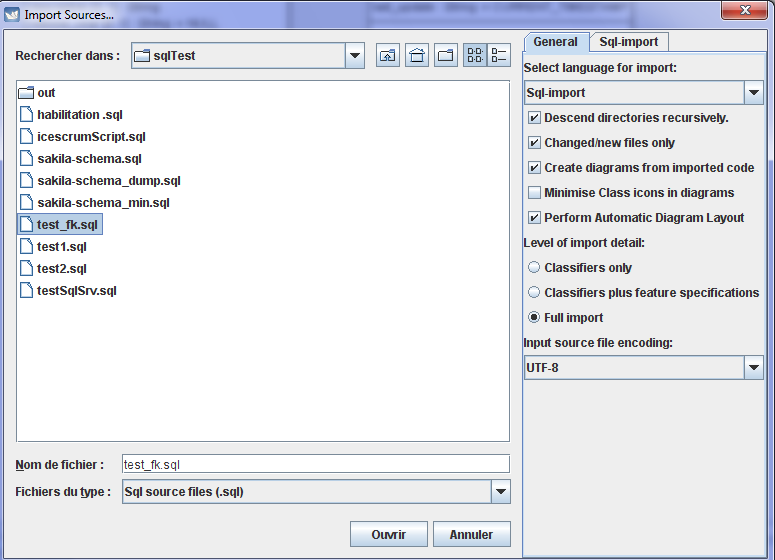Toggle Perform Automatic Diagram Layout checkbox
The width and height of the screenshot is (775, 560).
point(534,217)
